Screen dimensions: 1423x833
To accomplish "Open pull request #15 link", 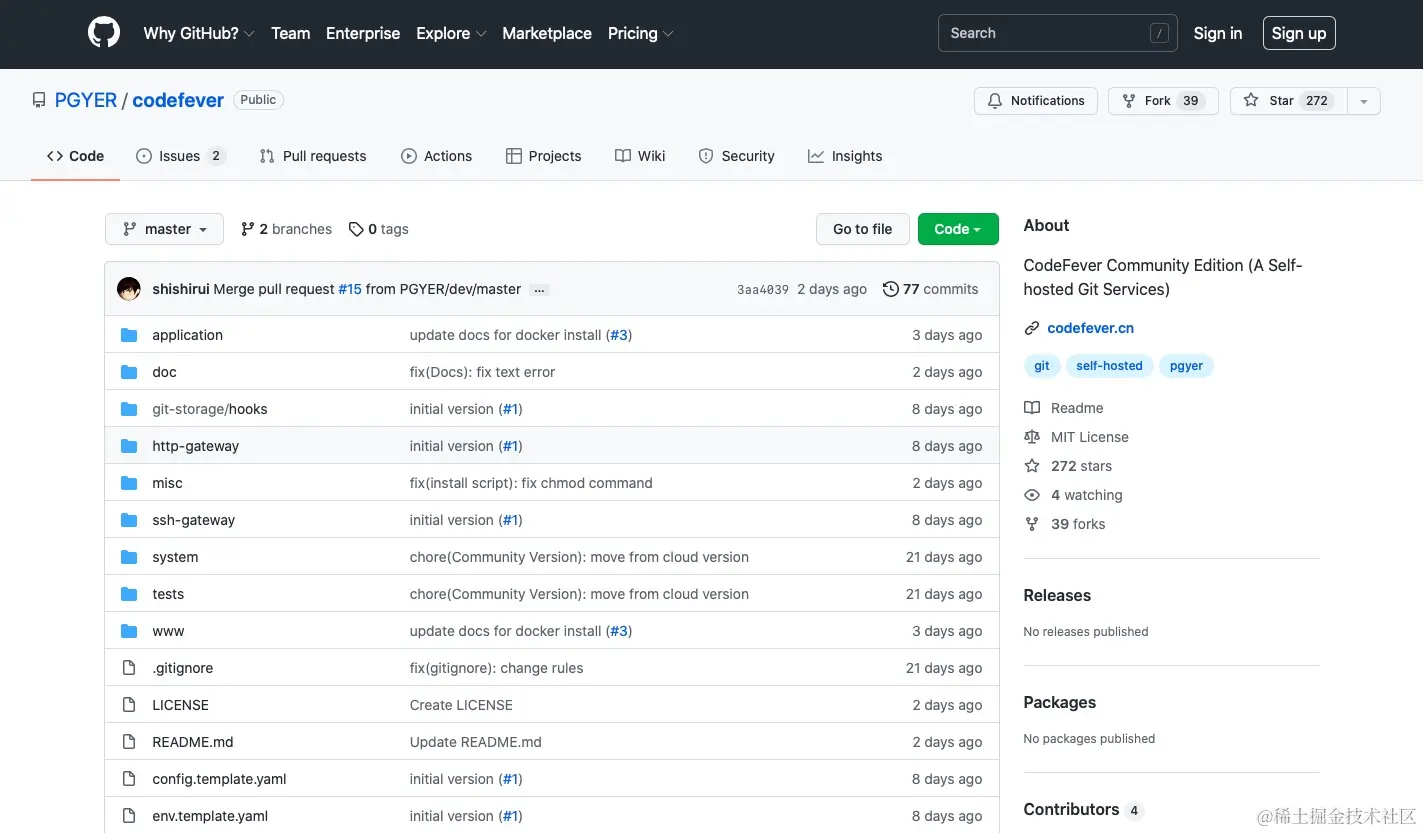I will pos(350,289).
